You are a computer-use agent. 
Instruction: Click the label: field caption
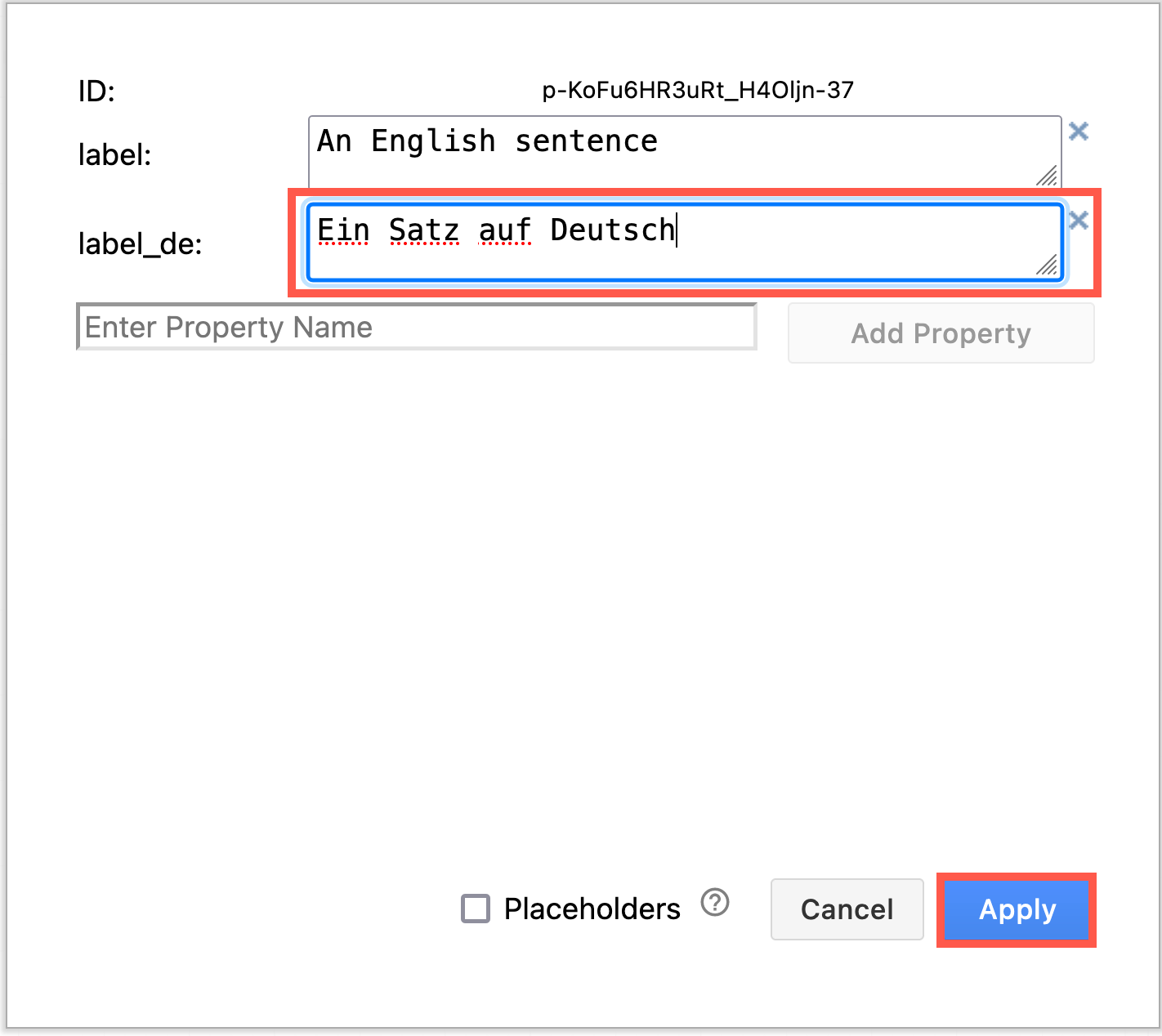(x=114, y=155)
